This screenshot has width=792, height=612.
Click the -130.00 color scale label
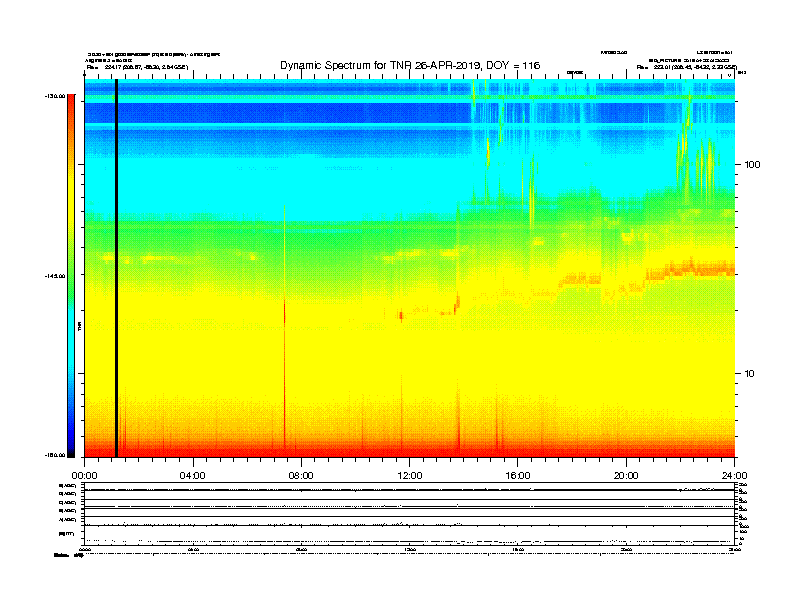click(x=55, y=96)
